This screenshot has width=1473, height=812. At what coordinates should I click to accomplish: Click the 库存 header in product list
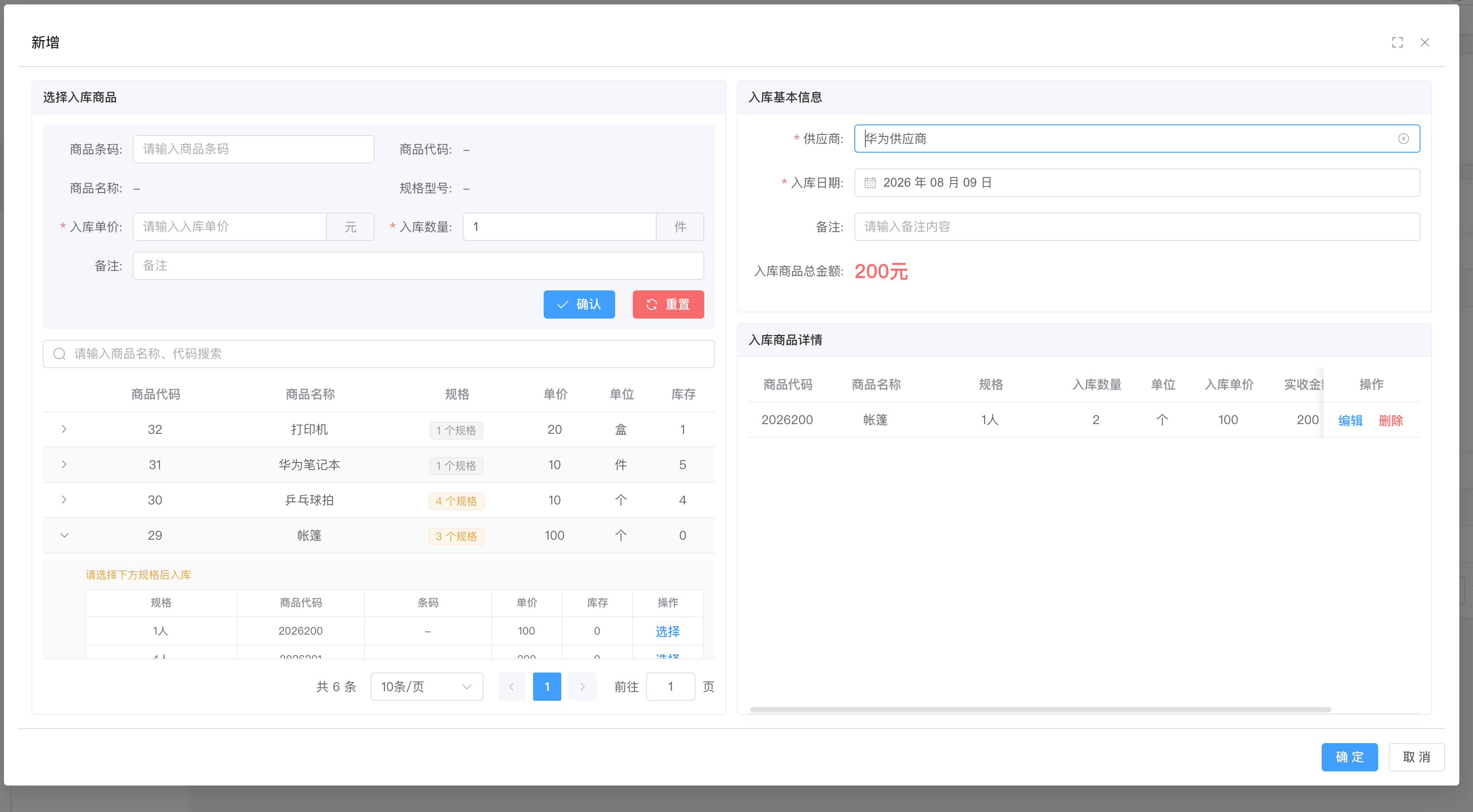[x=683, y=395]
